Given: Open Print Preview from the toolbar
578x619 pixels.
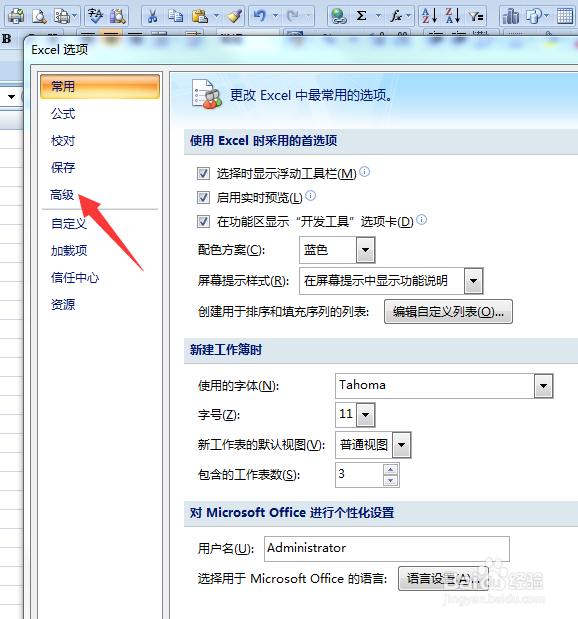Looking at the screenshot, I should [x=39, y=16].
